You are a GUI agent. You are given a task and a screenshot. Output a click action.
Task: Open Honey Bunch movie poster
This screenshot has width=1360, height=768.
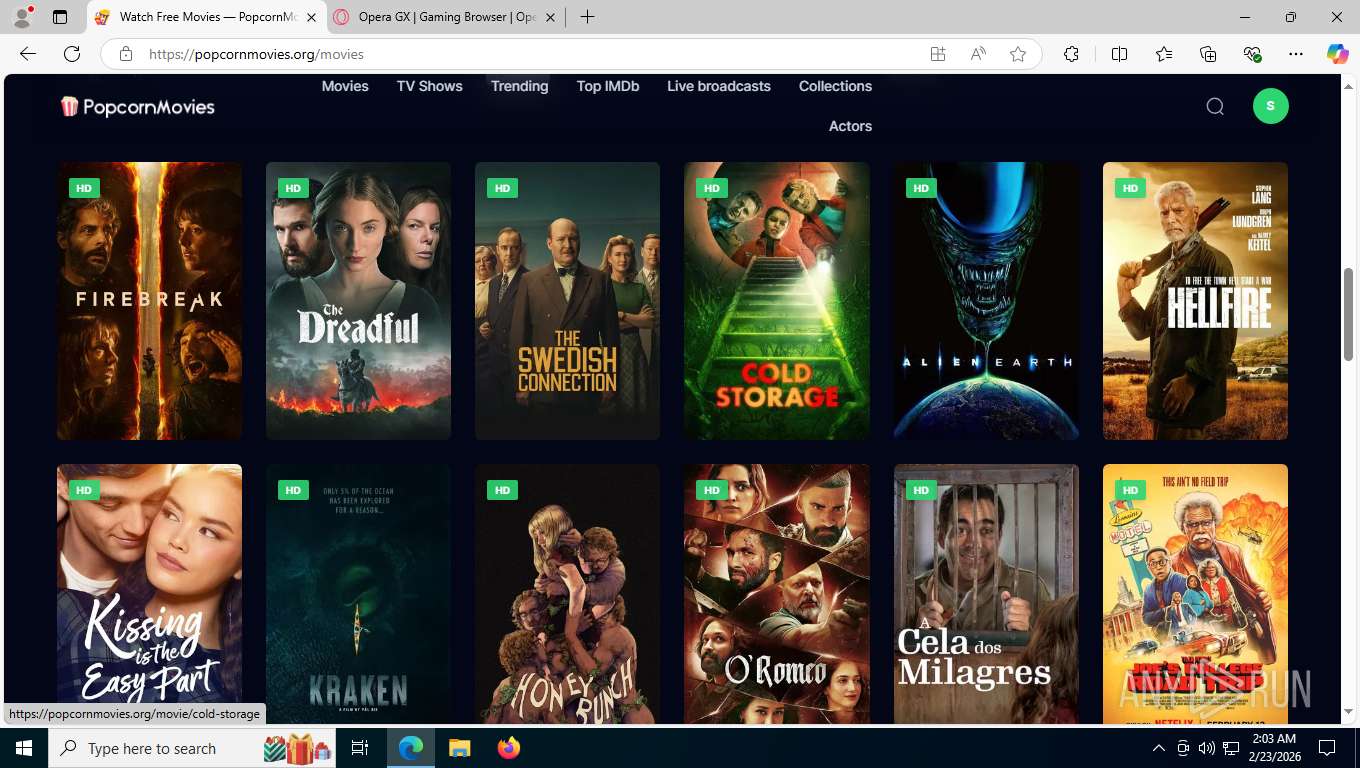(567, 594)
